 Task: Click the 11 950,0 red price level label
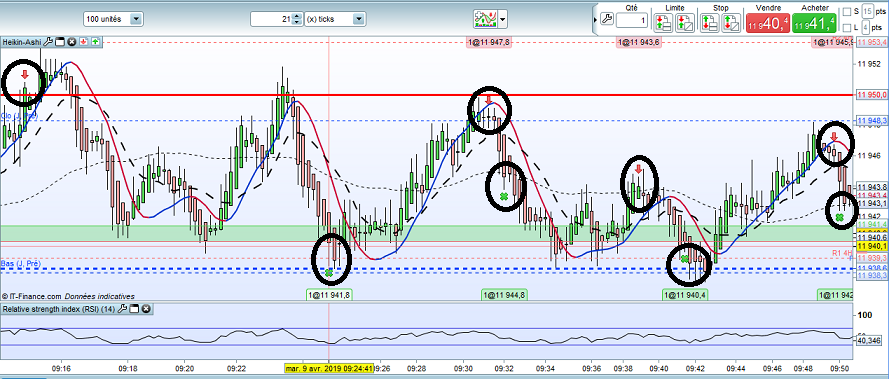pos(872,95)
